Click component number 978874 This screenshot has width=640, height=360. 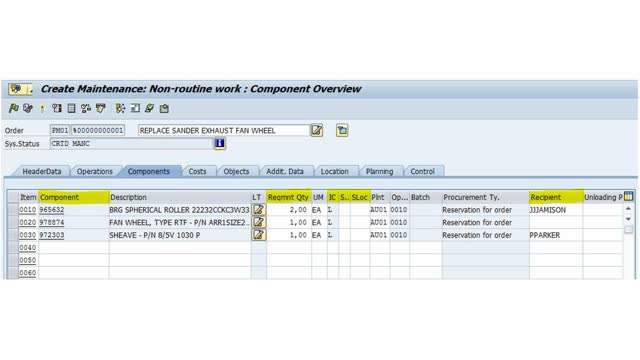coord(51,222)
